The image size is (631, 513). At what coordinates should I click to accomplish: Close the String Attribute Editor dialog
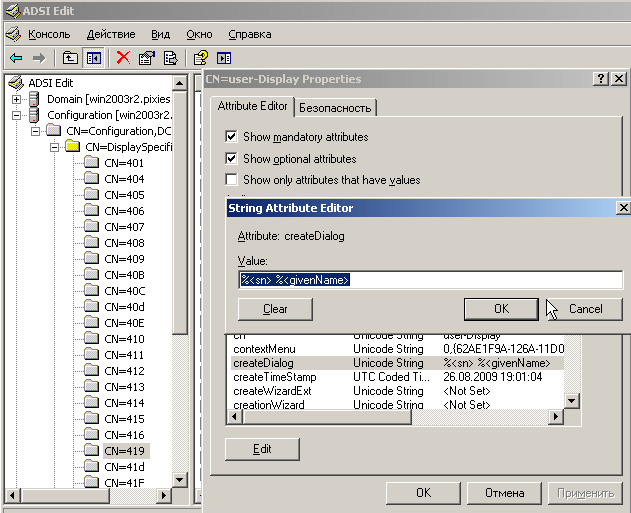tap(623, 208)
